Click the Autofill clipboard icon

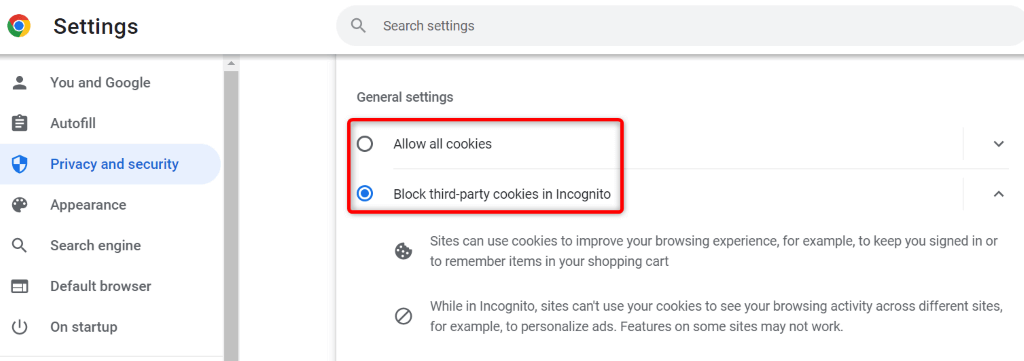click(20, 123)
